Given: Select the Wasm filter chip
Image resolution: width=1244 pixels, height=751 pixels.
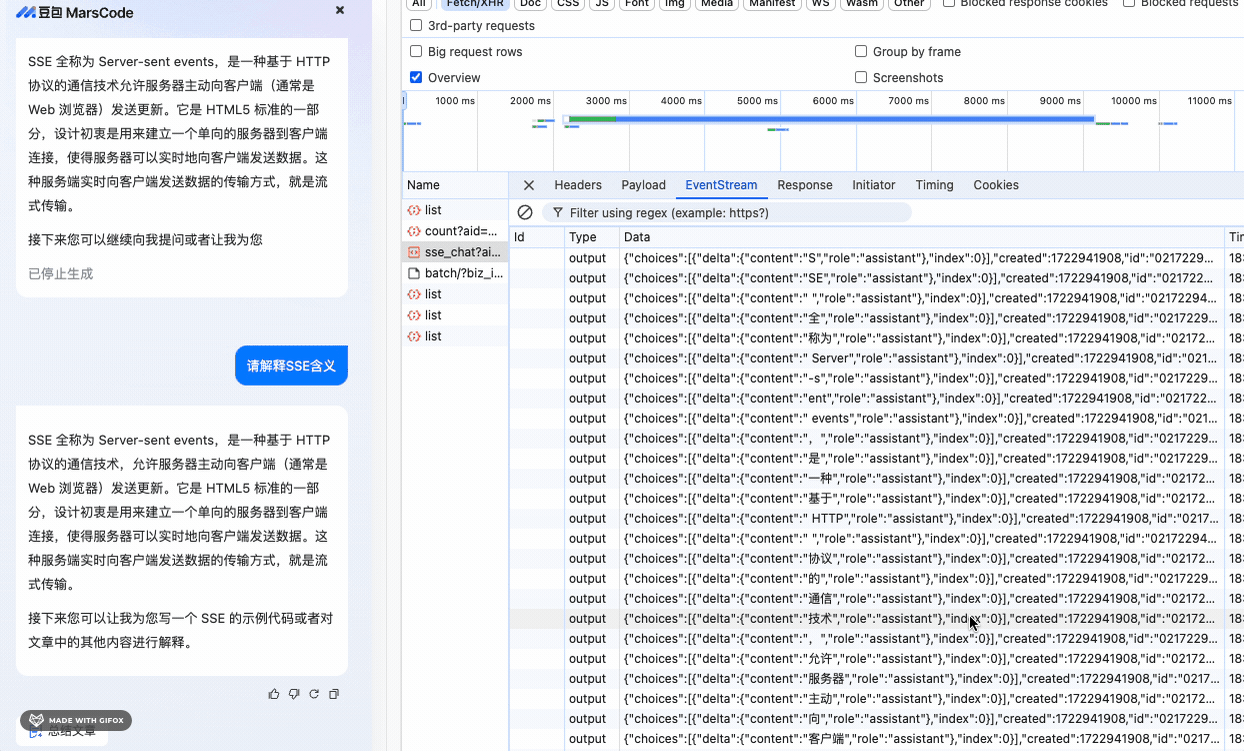Looking at the screenshot, I should coord(861,4).
